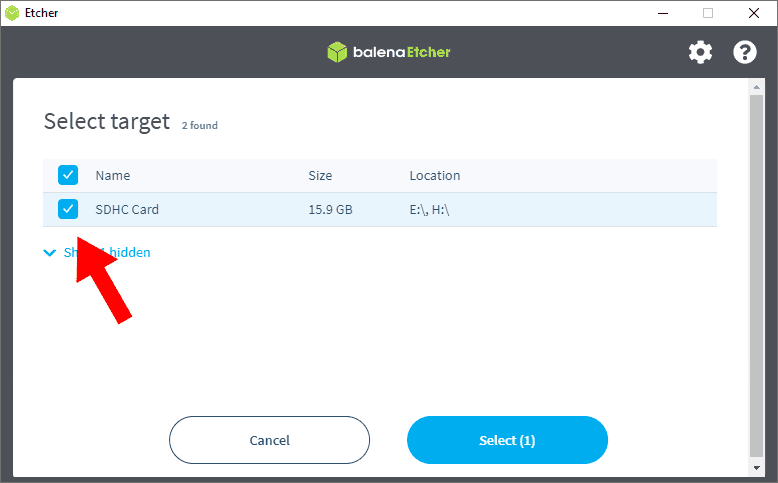This screenshot has height=483, width=778.
Task: Click the Name column header
Action: [113, 176]
